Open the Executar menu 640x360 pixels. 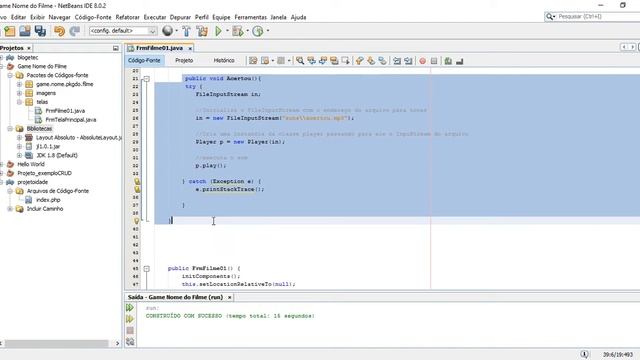click(x=155, y=17)
